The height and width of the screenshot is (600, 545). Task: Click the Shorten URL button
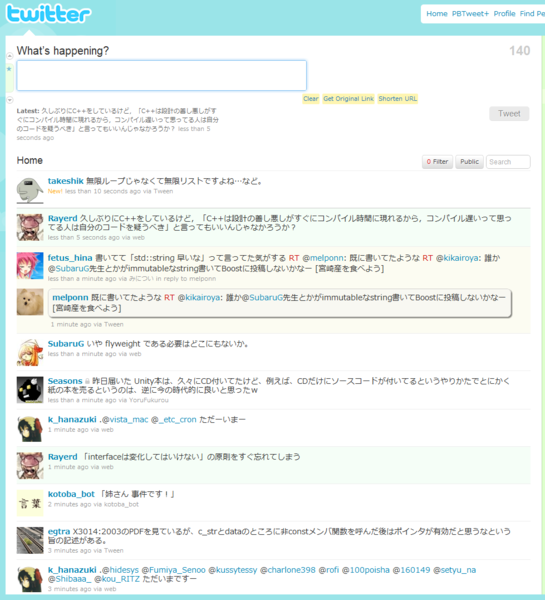pyautogui.click(x=398, y=99)
